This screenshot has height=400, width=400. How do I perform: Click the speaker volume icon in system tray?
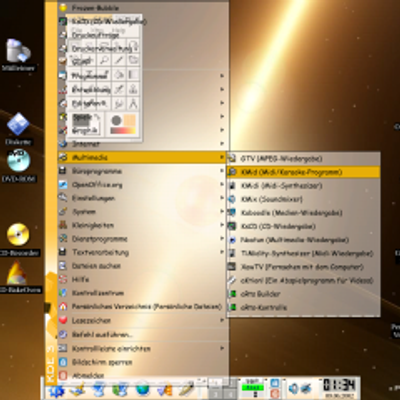293,389
